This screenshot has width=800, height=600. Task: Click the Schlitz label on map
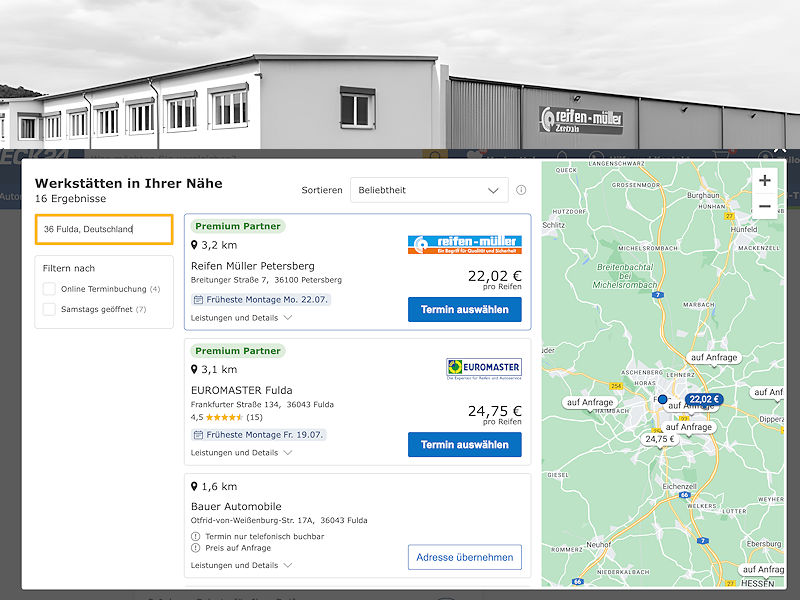554,224
